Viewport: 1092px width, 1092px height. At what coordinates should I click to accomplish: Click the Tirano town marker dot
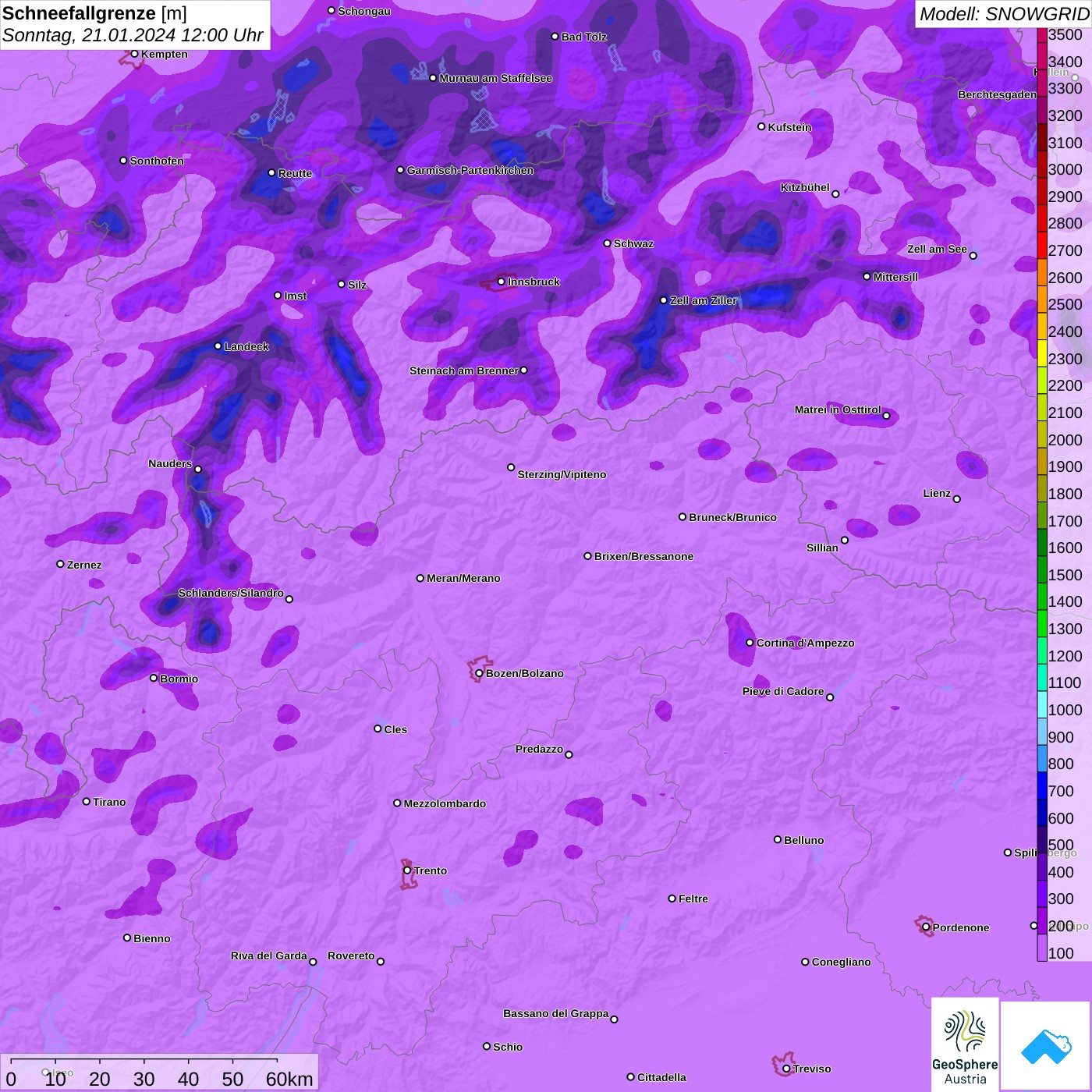87,802
